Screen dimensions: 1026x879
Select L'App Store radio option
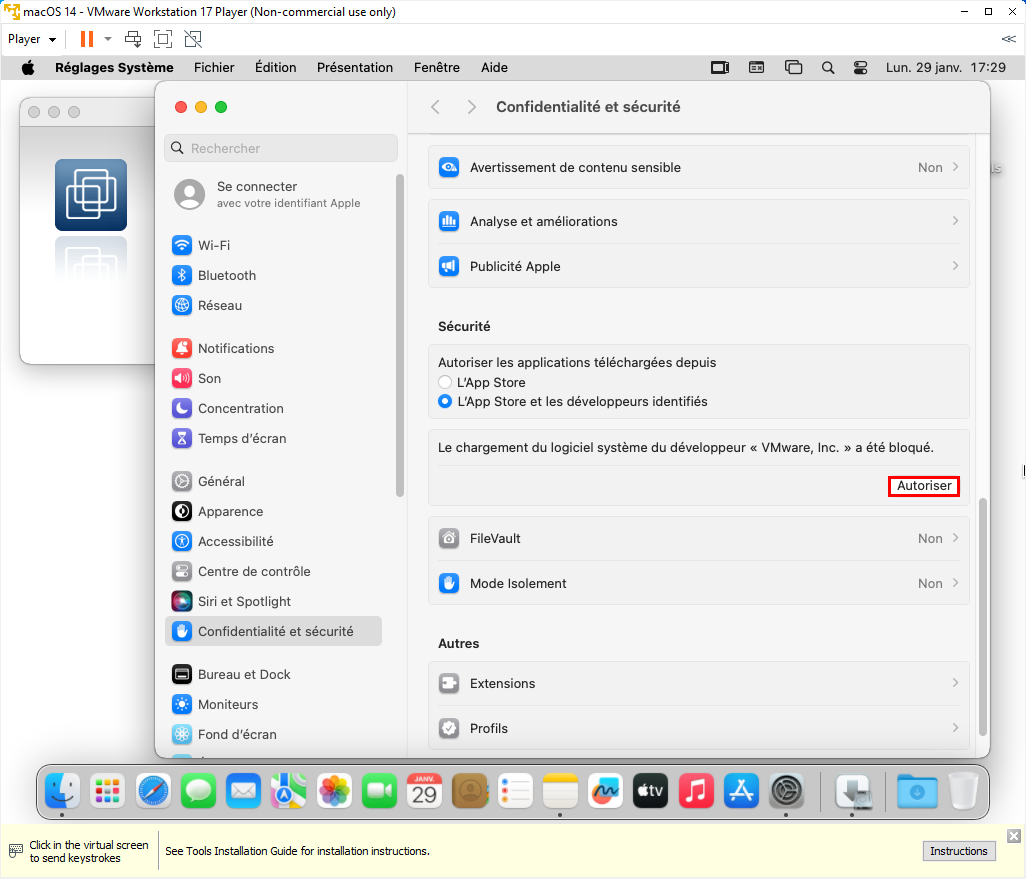(445, 382)
